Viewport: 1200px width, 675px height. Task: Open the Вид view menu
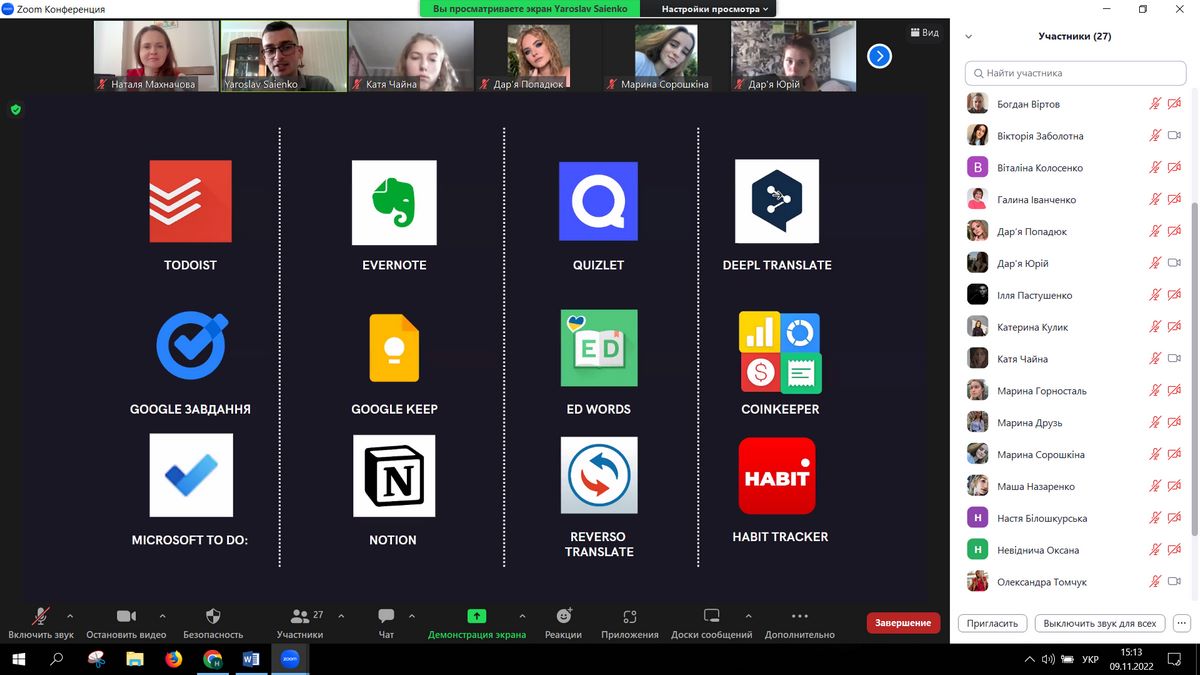pyautogui.click(x=923, y=33)
